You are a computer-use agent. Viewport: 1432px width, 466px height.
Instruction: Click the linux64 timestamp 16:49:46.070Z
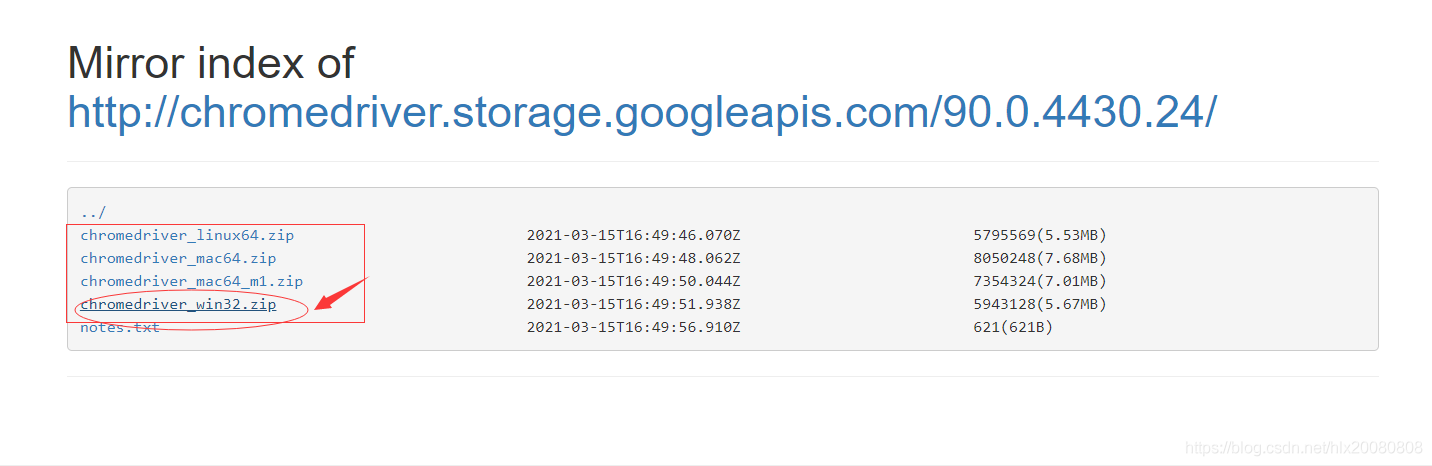coord(633,235)
